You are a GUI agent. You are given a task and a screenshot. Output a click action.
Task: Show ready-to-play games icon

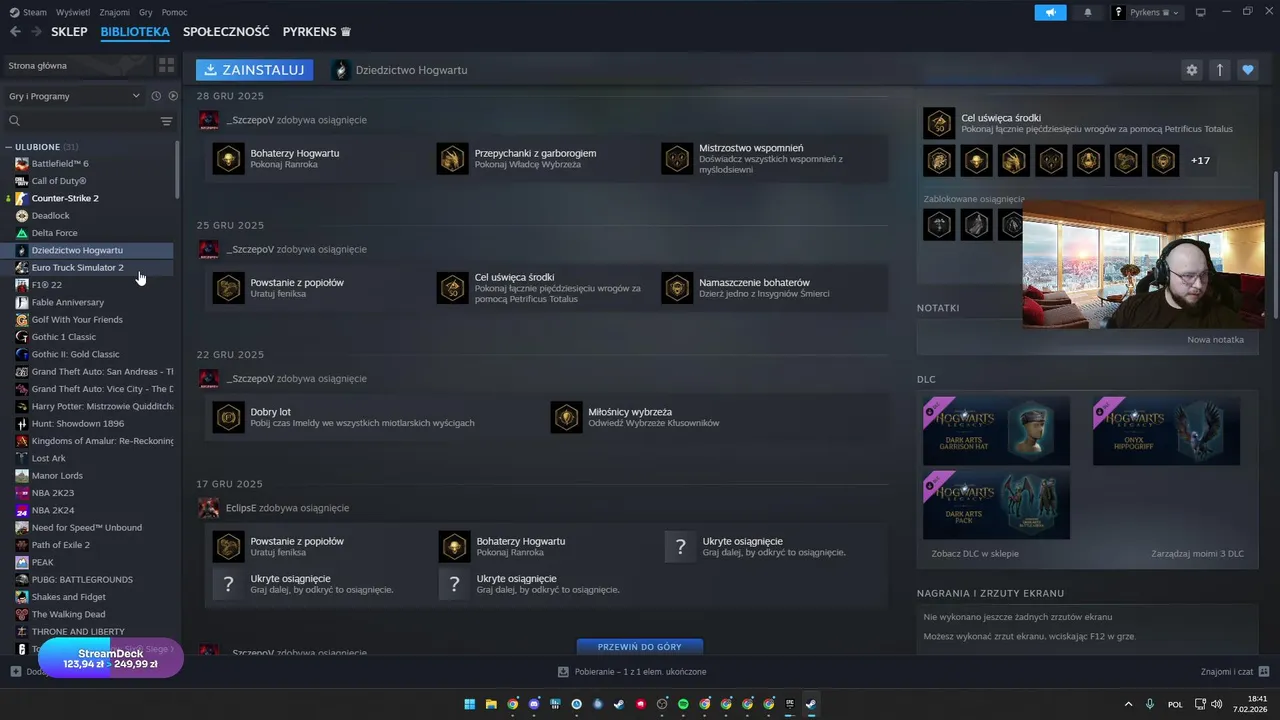173,96
